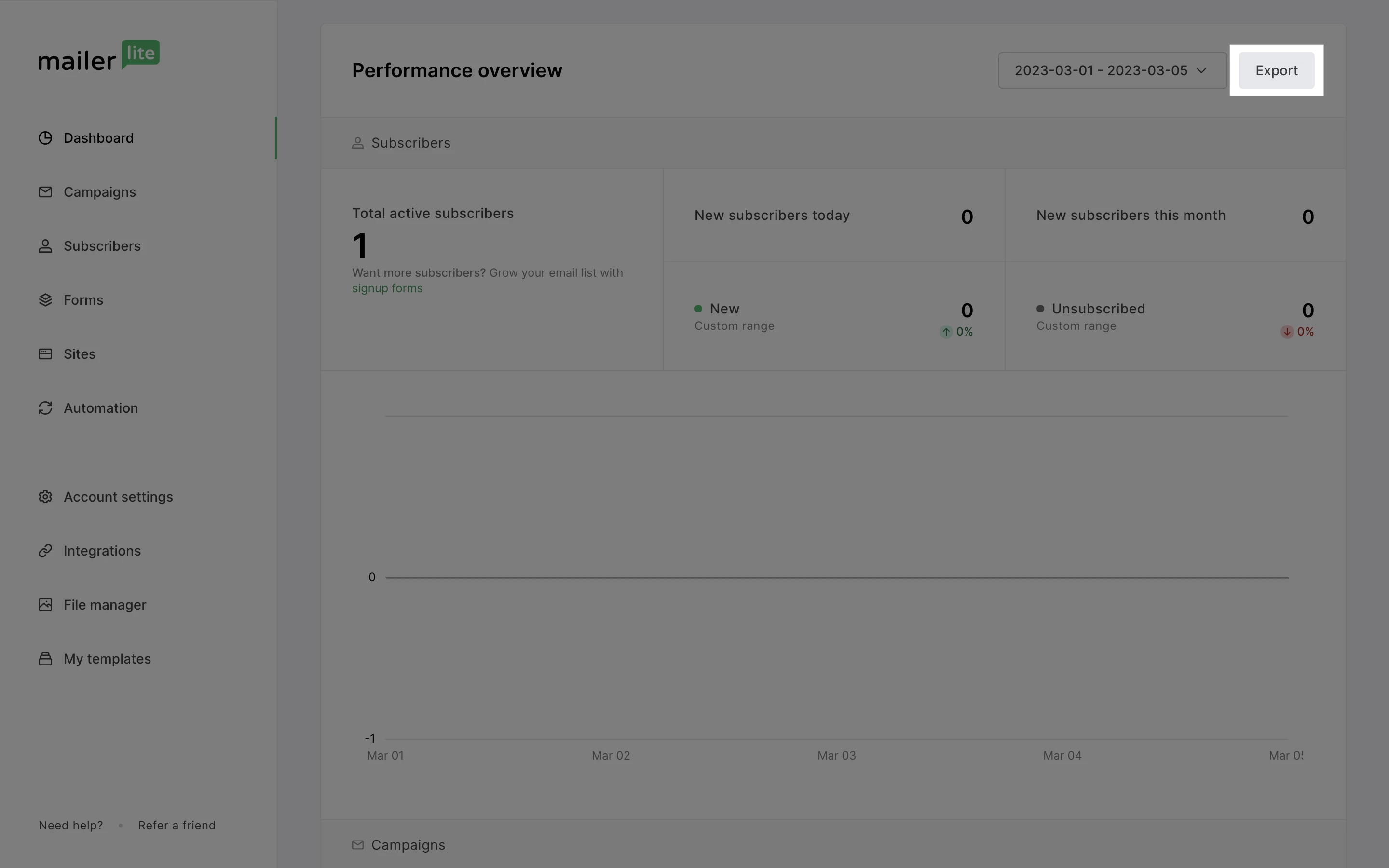
Task: Click Refer a friend link
Action: pos(177,825)
